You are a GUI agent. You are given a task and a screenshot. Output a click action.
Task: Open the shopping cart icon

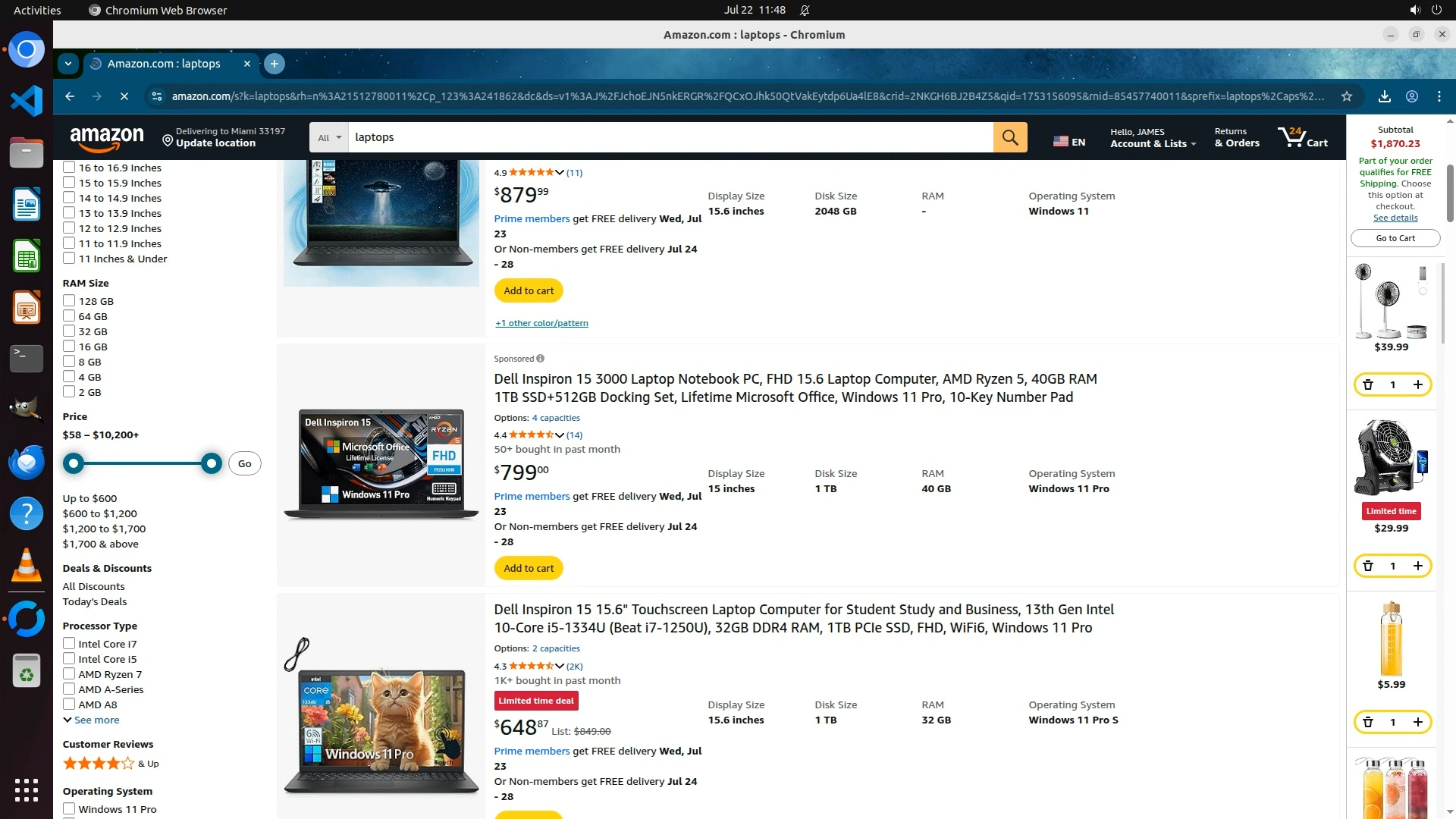[1302, 137]
